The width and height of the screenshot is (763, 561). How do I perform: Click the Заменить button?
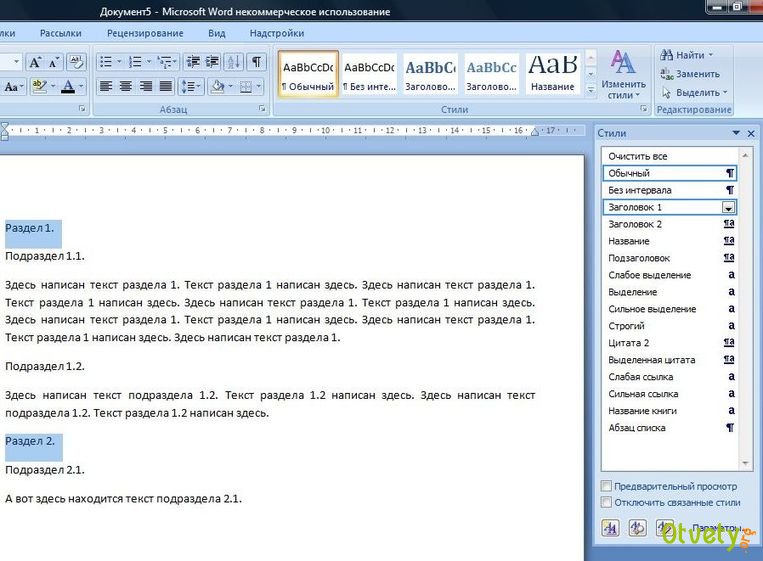click(x=690, y=74)
